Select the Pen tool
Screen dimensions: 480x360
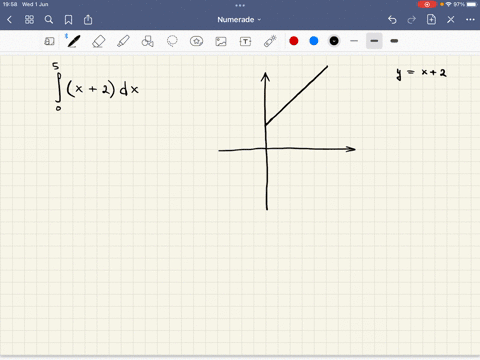click(x=73, y=41)
